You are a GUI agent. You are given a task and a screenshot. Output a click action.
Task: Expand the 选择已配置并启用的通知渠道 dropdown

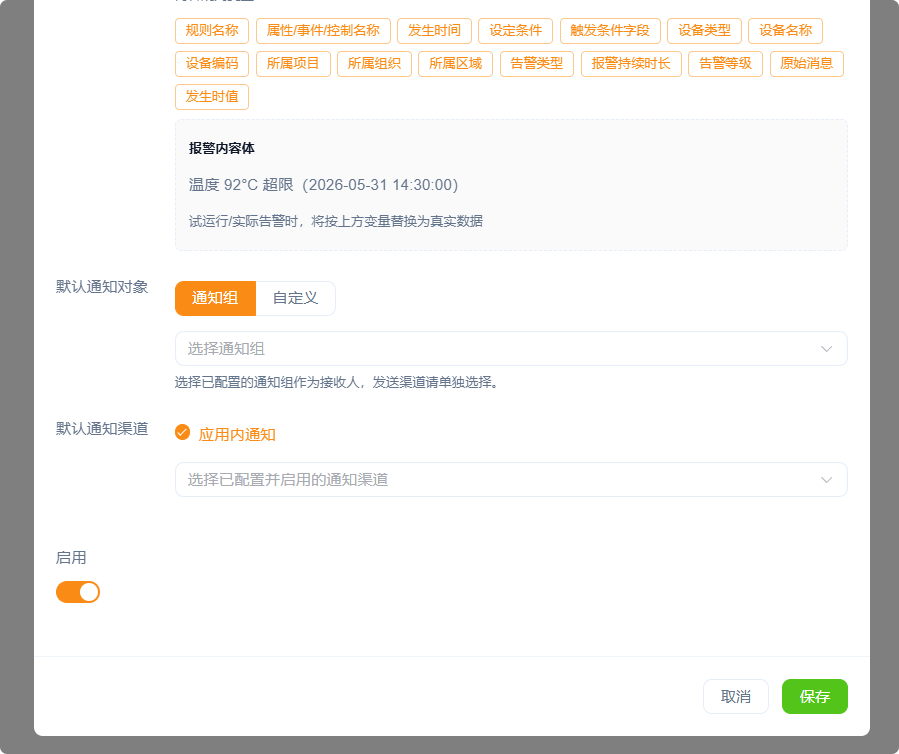coord(511,479)
